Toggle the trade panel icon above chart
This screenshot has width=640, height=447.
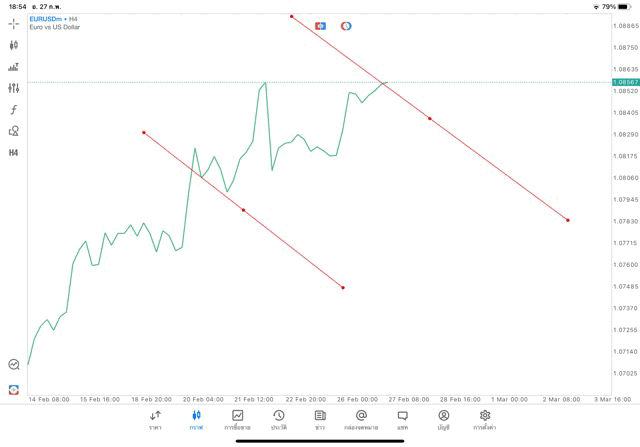(x=320, y=26)
